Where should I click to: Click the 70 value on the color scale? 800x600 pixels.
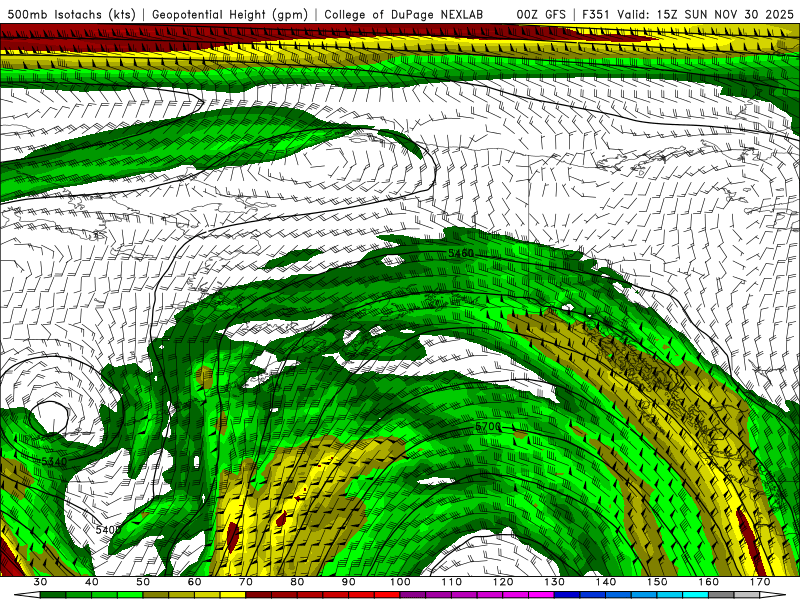[246, 582]
